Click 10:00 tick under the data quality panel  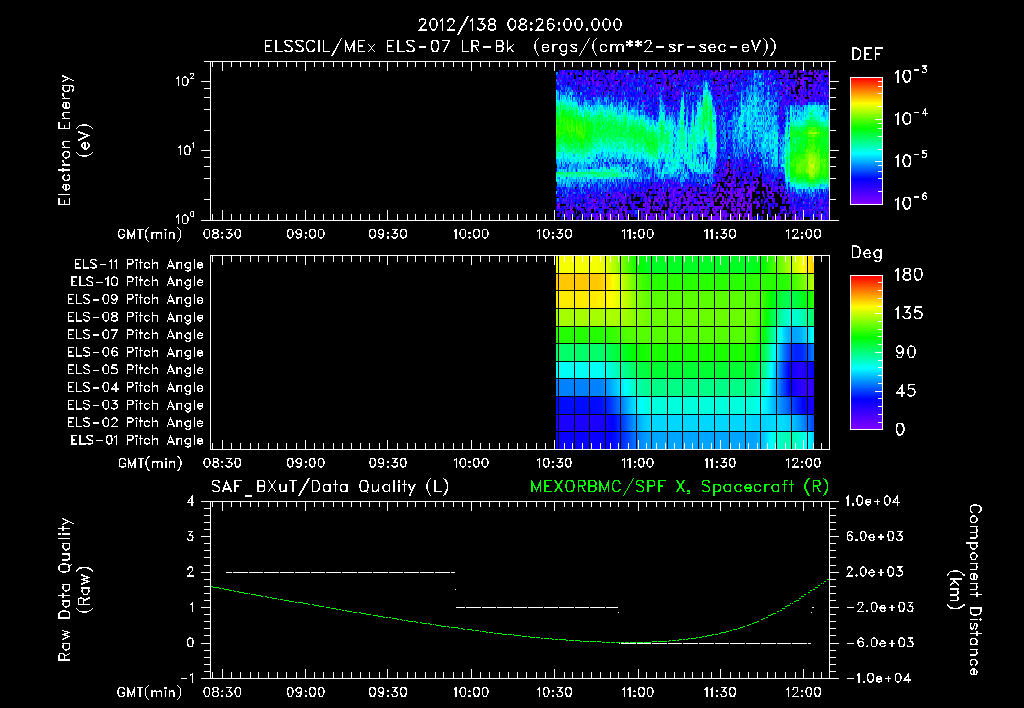[471, 692]
